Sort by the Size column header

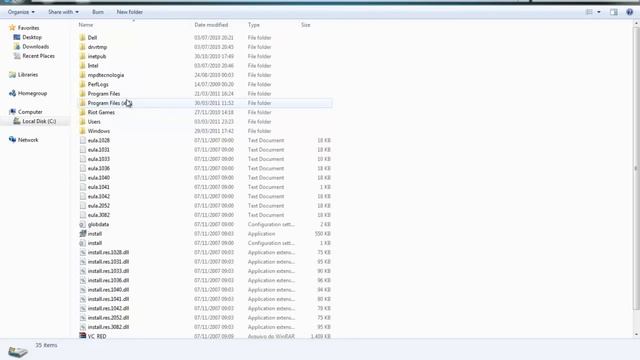(305, 25)
